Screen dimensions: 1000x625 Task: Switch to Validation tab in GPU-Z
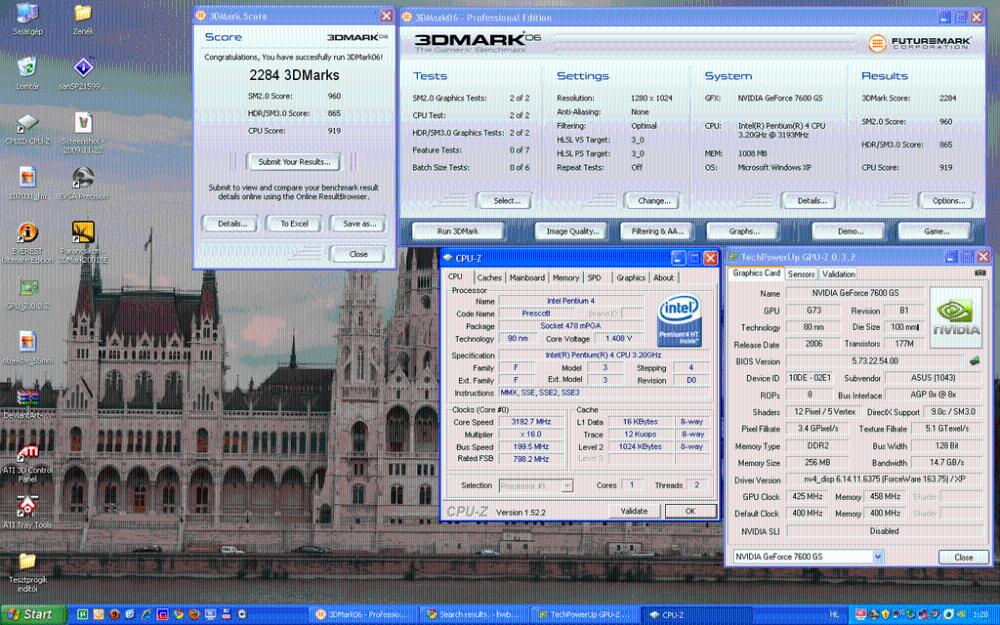tap(838, 274)
